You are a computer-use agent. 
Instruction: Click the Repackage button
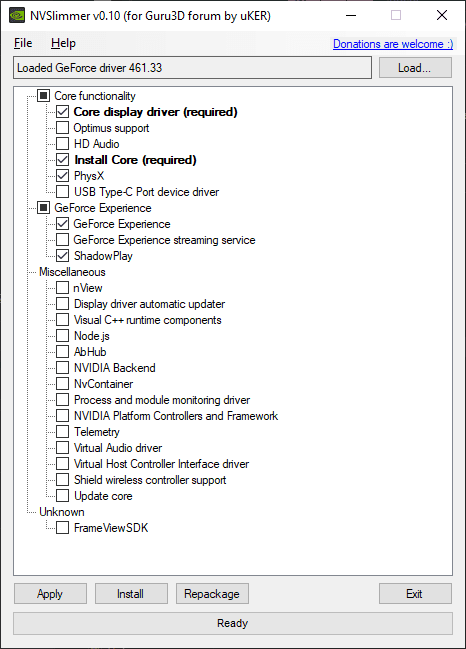click(212, 594)
